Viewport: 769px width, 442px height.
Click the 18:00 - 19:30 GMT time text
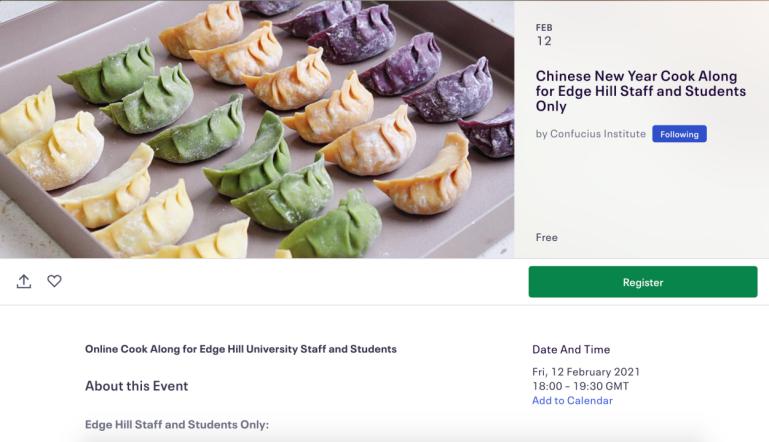(x=580, y=387)
